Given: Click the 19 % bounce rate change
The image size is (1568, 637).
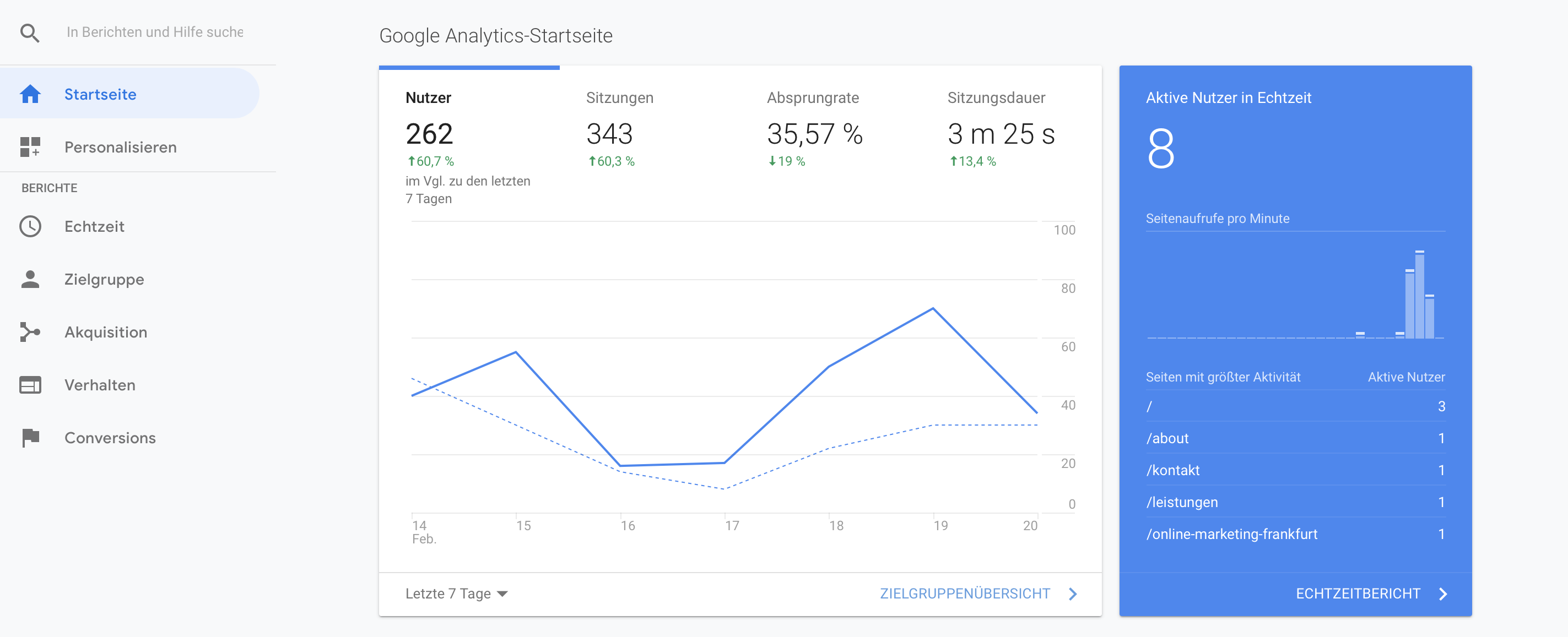Looking at the screenshot, I should [x=786, y=161].
